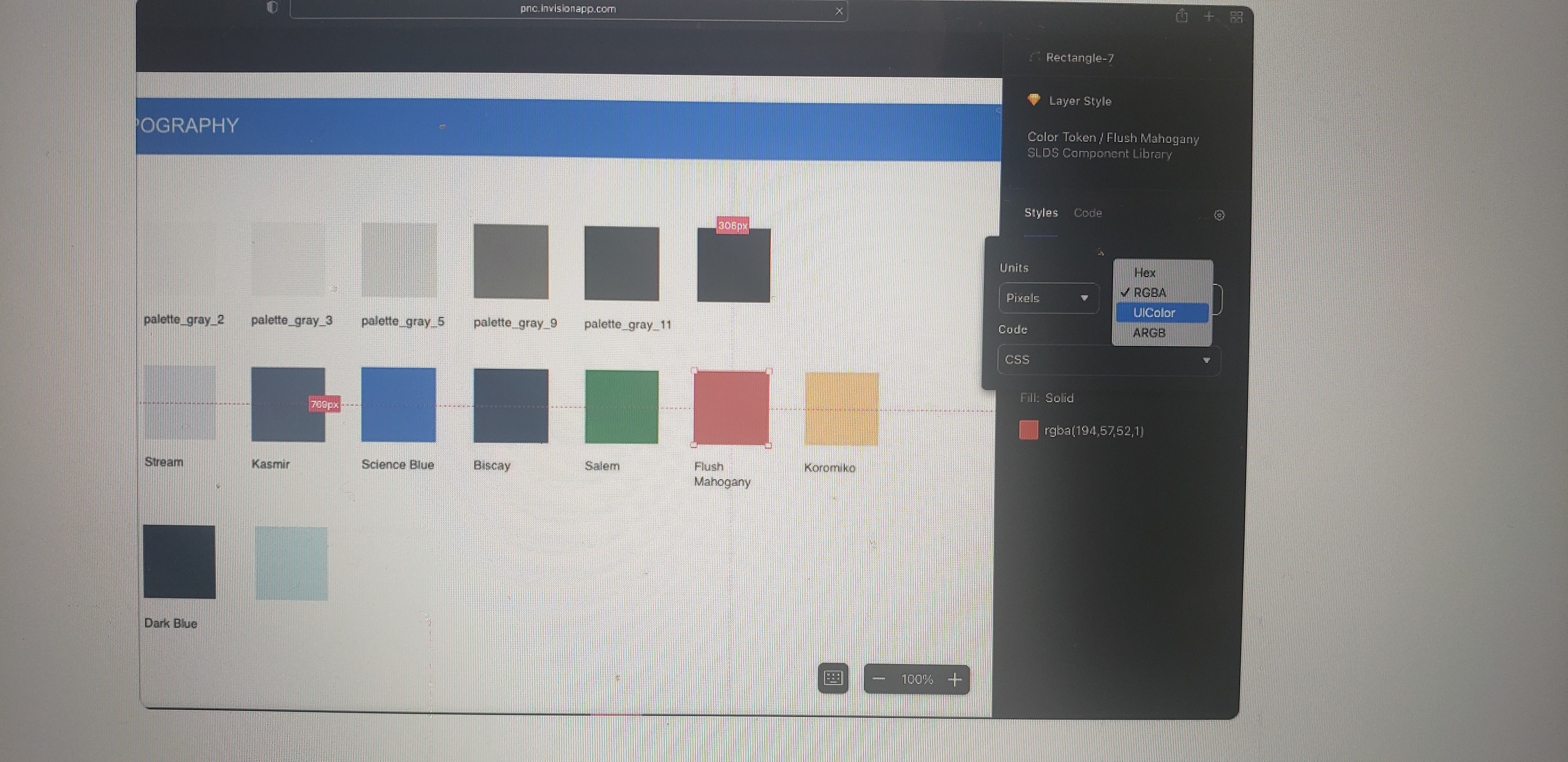Select the Kasmir slate swatch
Image resolution: width=1568 pixels, height=762 pixels.
click(x=288, y=404)
